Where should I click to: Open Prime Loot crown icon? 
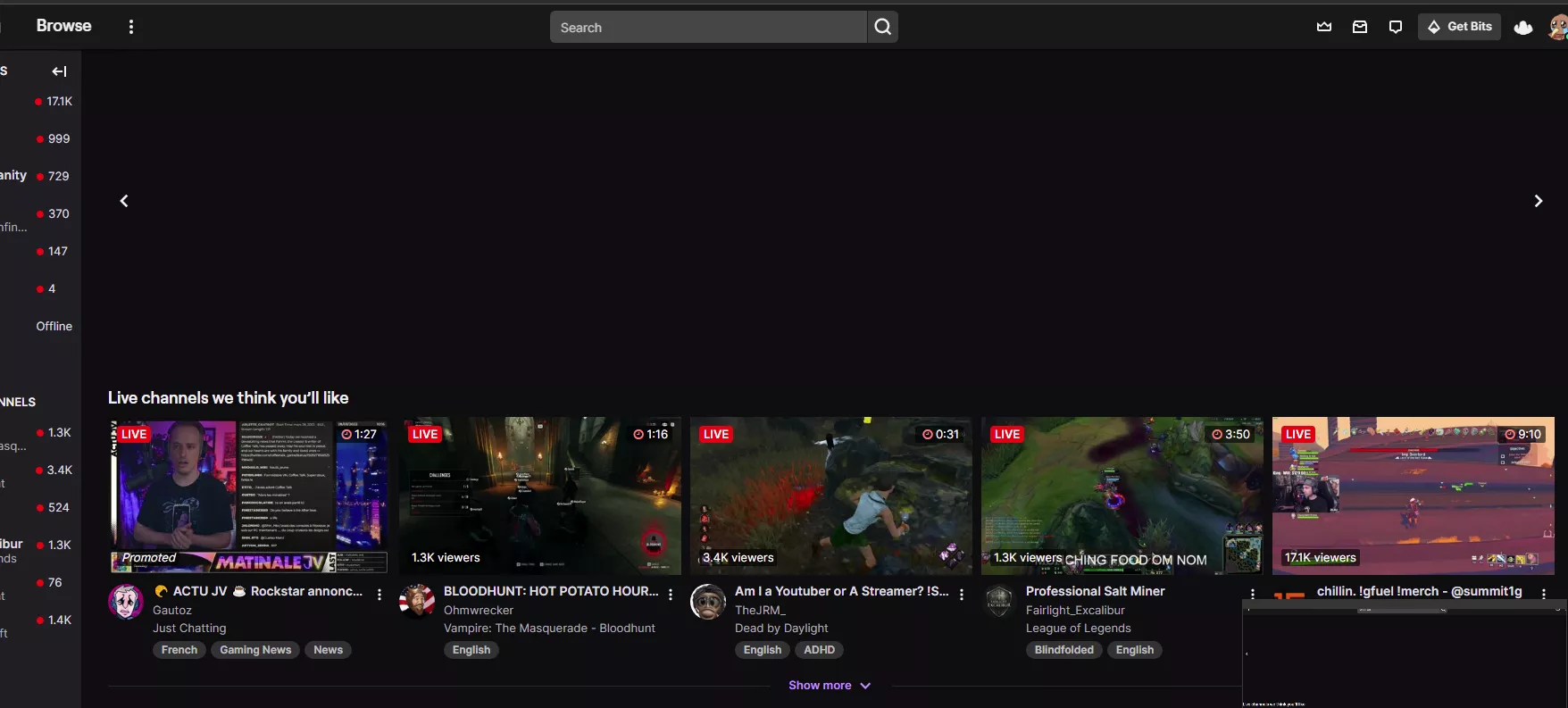coord(1324,27)
